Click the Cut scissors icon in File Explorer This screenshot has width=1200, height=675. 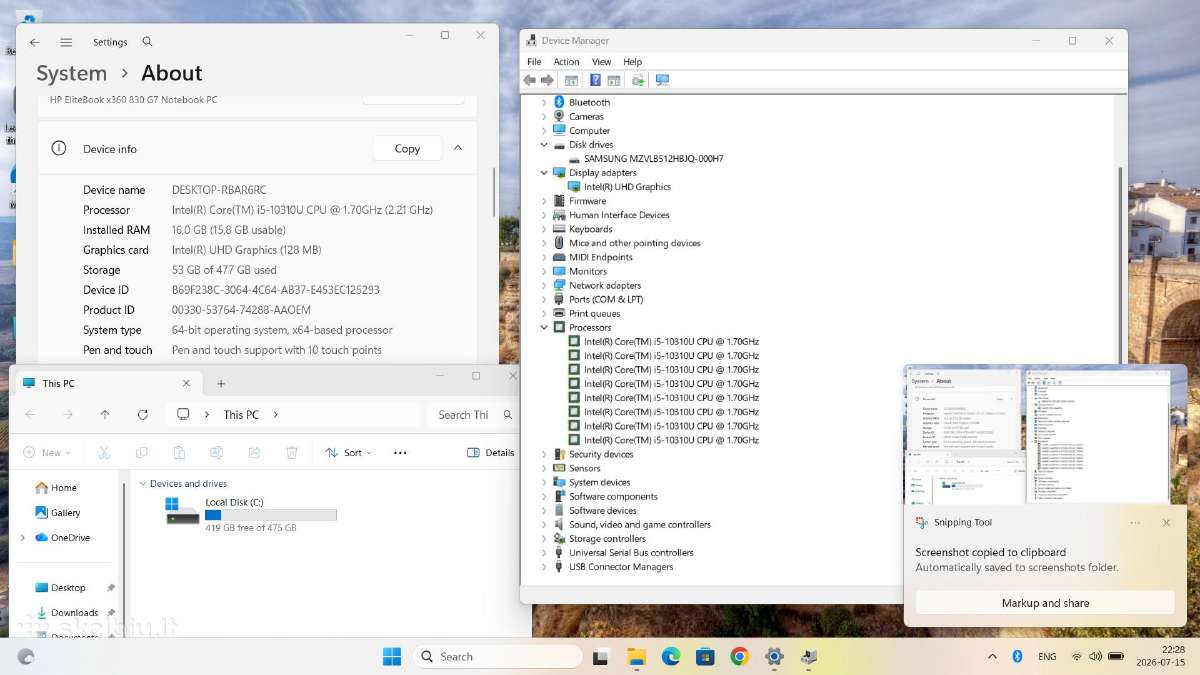[104, 452]
